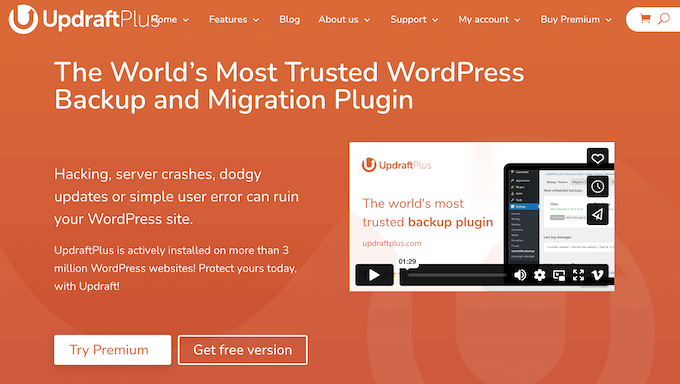Enable picture-in-picture mode in video player

coord(559,275)
